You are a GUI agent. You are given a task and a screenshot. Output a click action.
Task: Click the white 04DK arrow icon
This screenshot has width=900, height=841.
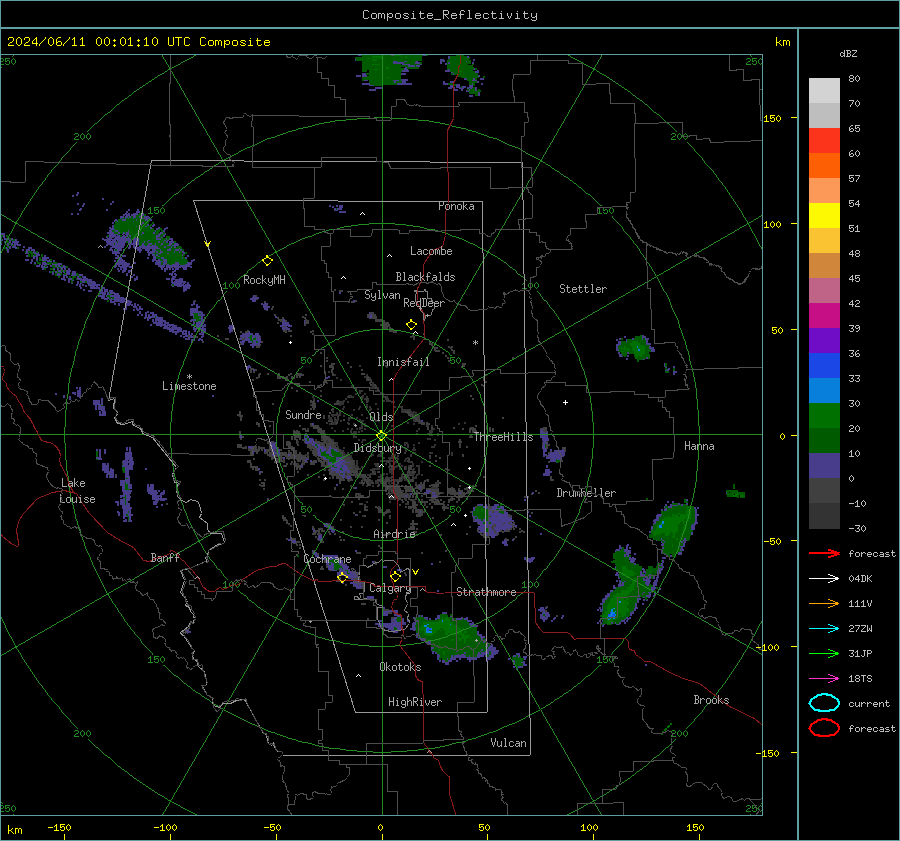click(x=824, y=579)
